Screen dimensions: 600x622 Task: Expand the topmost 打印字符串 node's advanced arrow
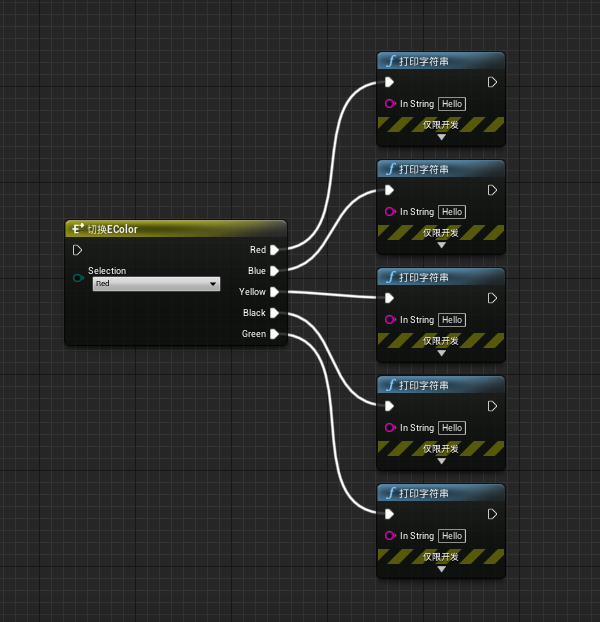tap(441, 137)
